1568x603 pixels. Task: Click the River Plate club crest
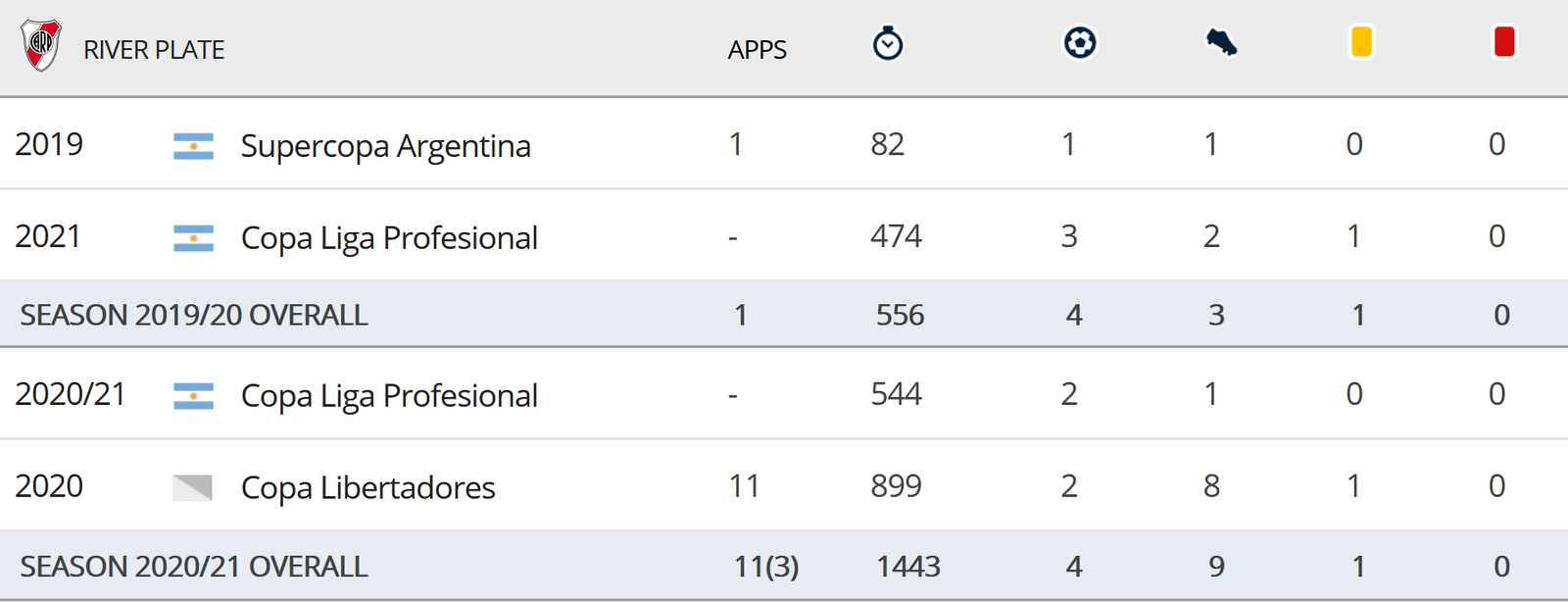41,45
